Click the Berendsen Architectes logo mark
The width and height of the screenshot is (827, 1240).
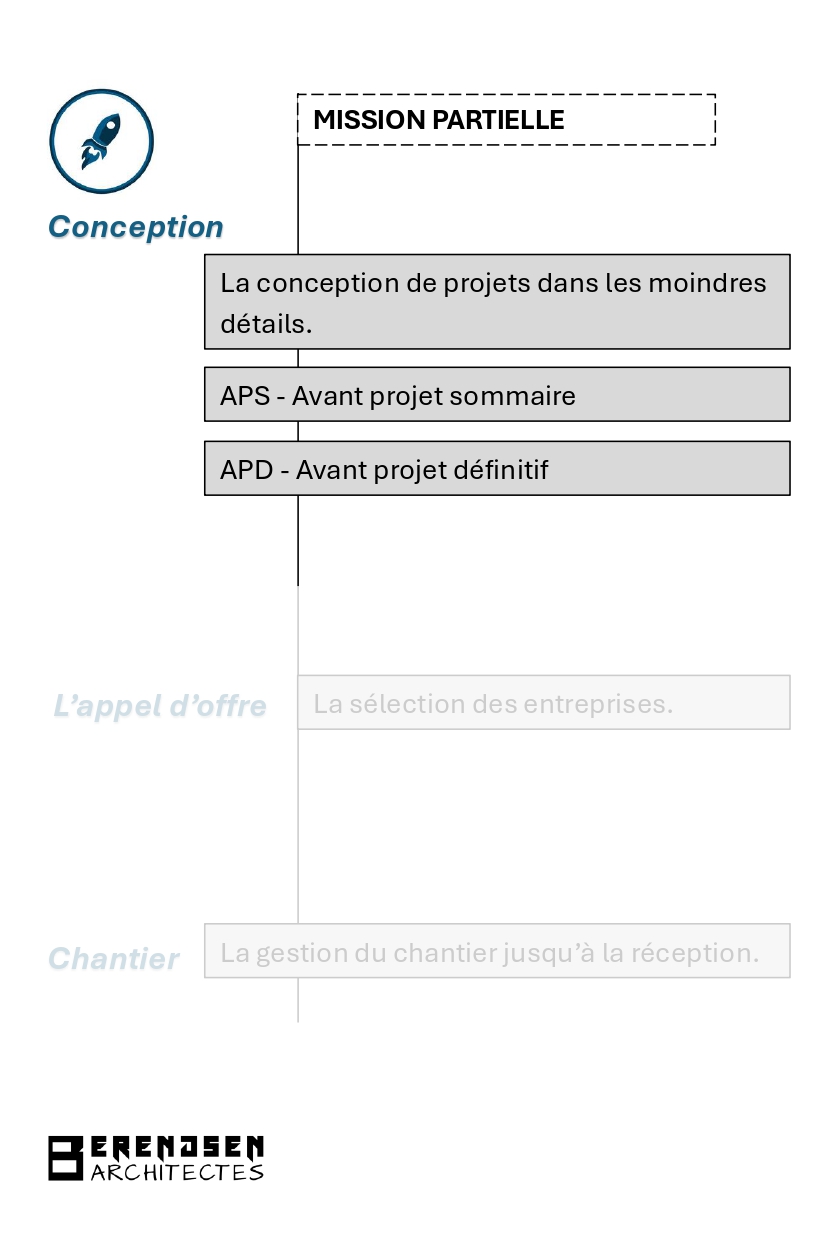65,1158
